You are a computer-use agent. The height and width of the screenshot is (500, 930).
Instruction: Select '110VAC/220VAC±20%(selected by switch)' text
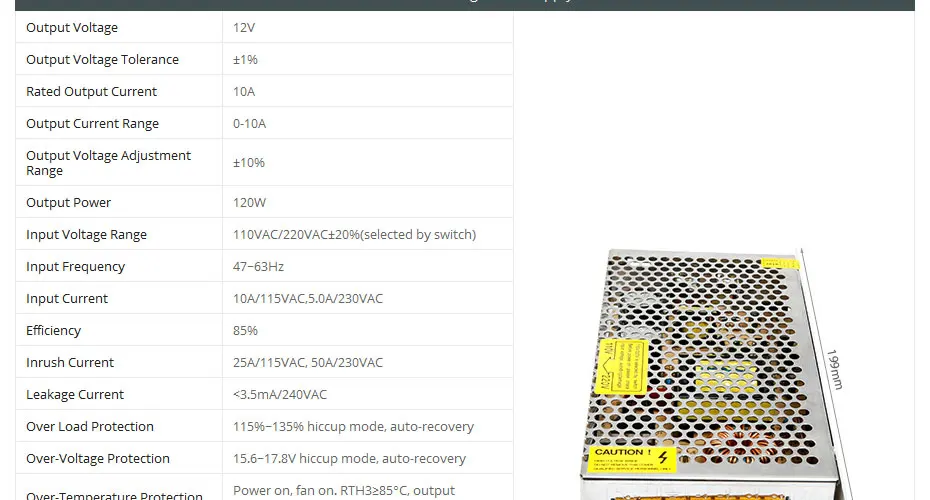coord(354,234)
